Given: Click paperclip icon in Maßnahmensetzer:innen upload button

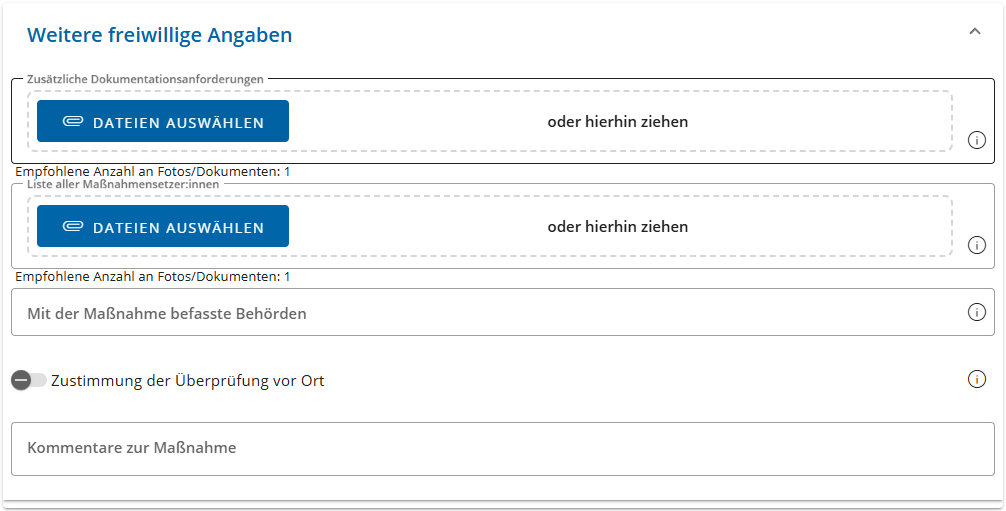Looking at the screenshot, I should pos(73,227).
